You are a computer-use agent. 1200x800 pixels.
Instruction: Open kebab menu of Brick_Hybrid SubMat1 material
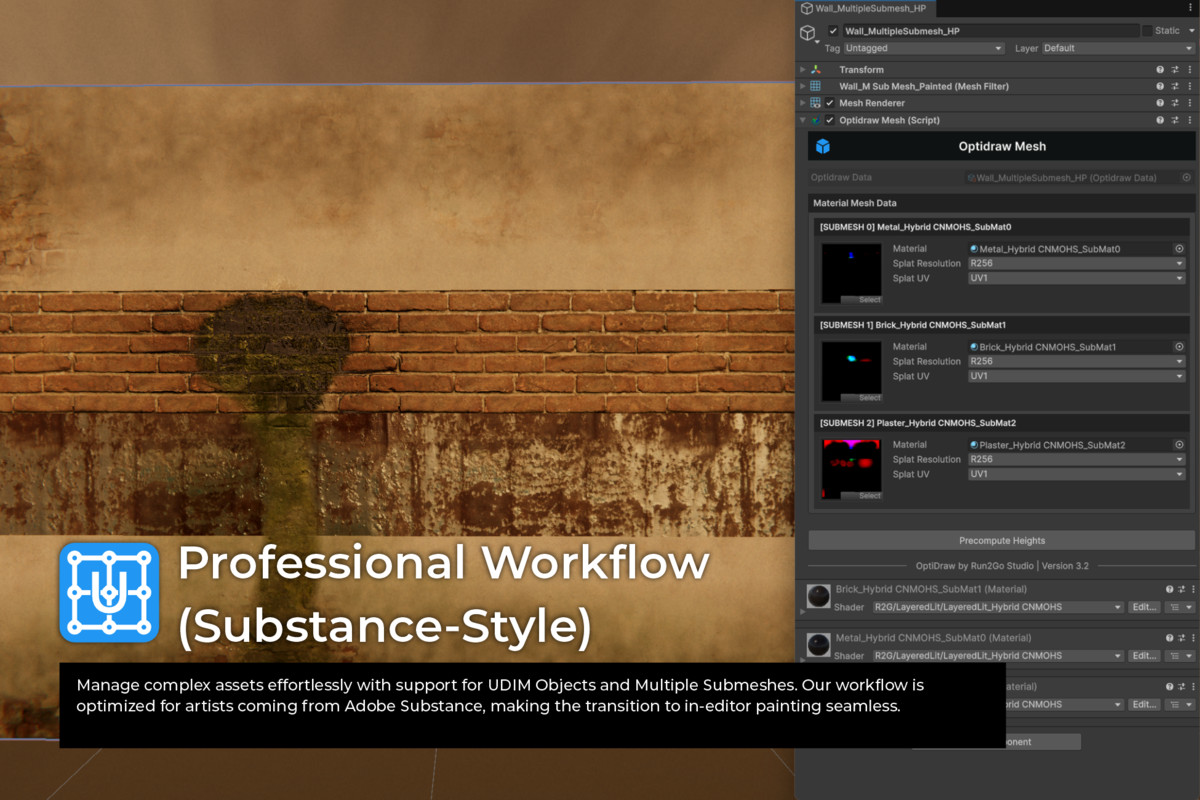click(1191, 590)
